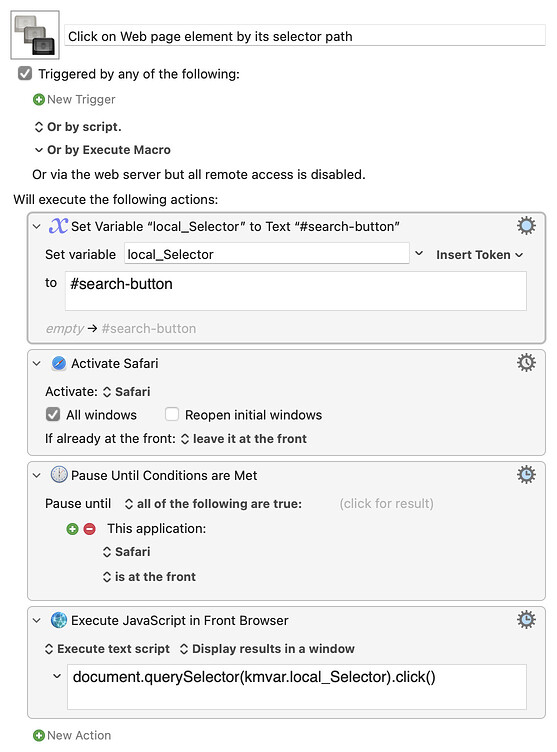The height and width of the screenshot is (752, 557).
Task: Open gear menu for Pause Until action
Action: point(526,474)
